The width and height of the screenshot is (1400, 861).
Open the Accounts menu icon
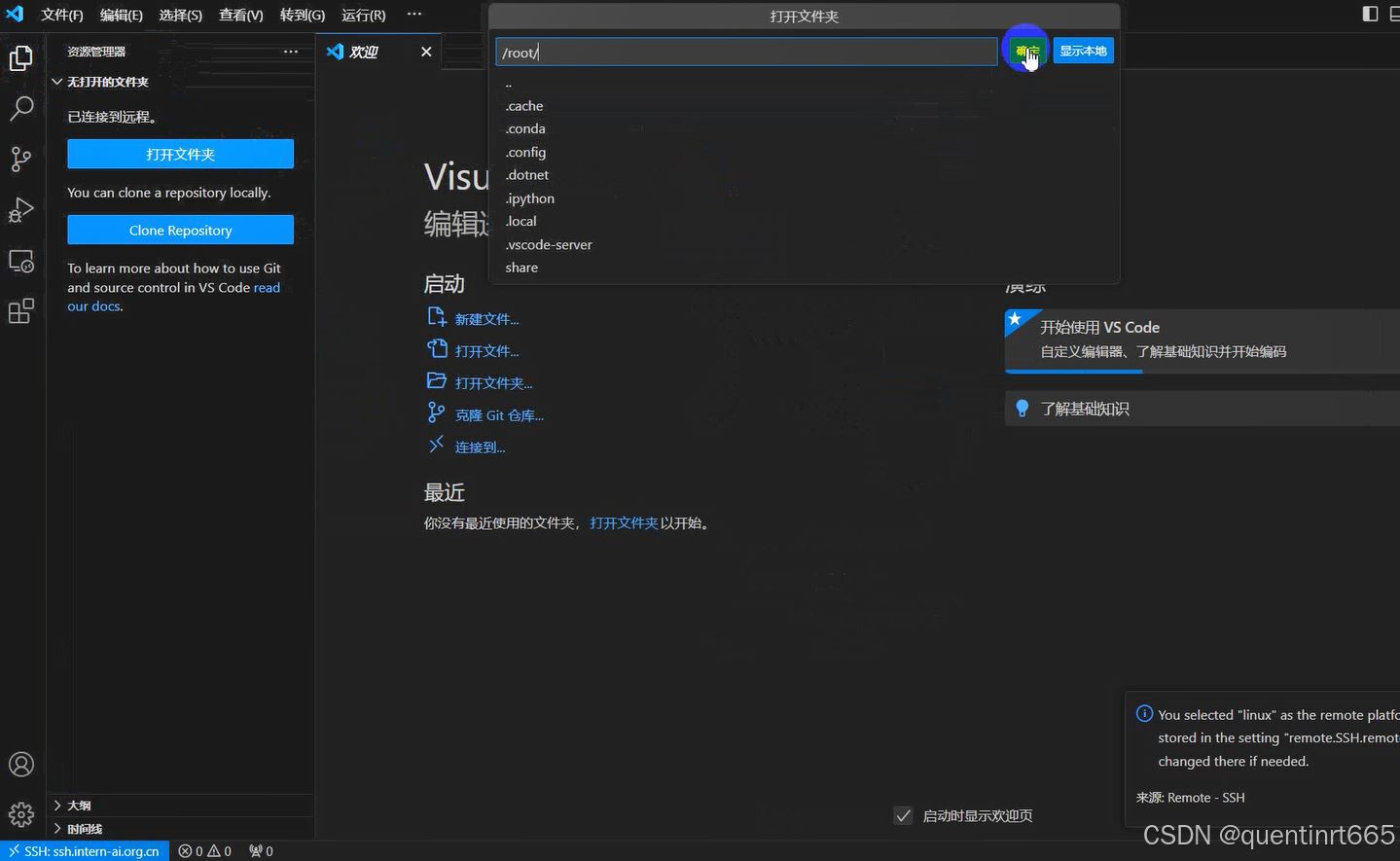coord(21,765)
